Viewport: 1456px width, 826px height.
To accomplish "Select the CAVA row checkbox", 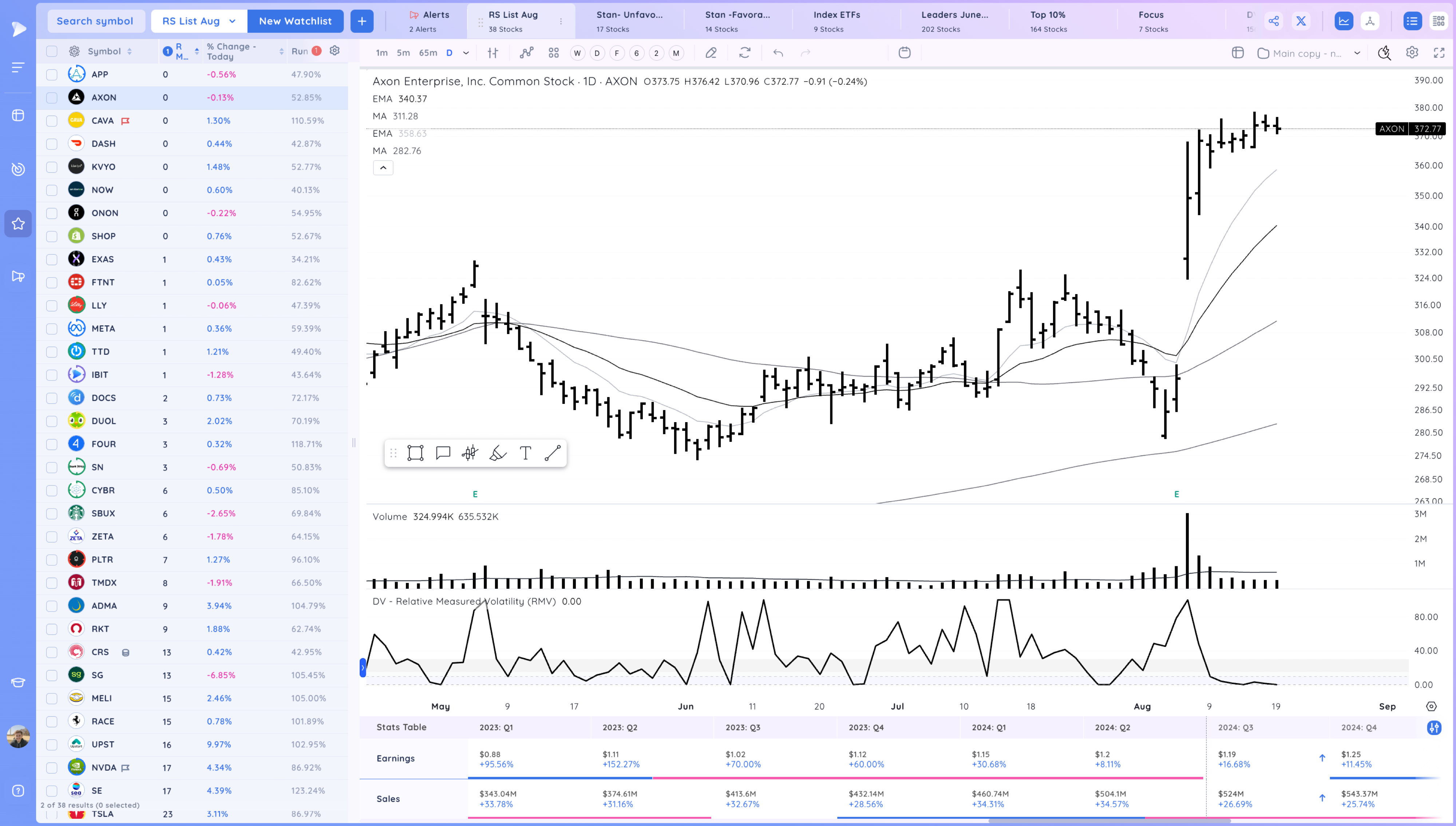I will click(52, 120).
